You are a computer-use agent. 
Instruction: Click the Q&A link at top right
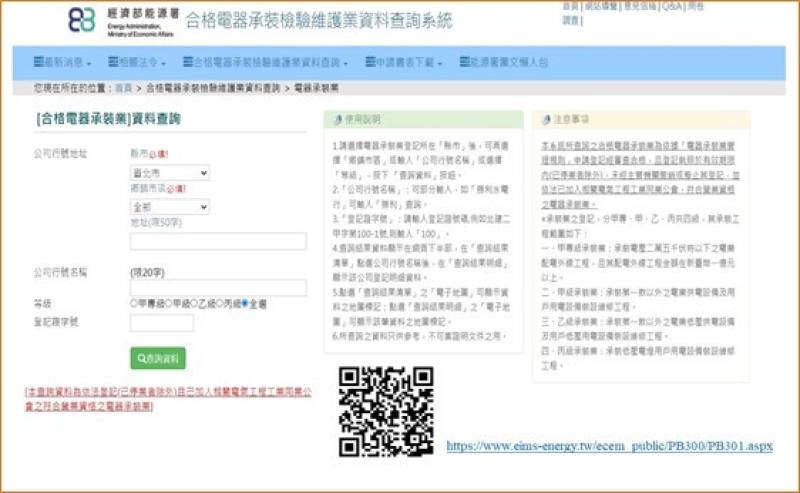pos(672,6)
